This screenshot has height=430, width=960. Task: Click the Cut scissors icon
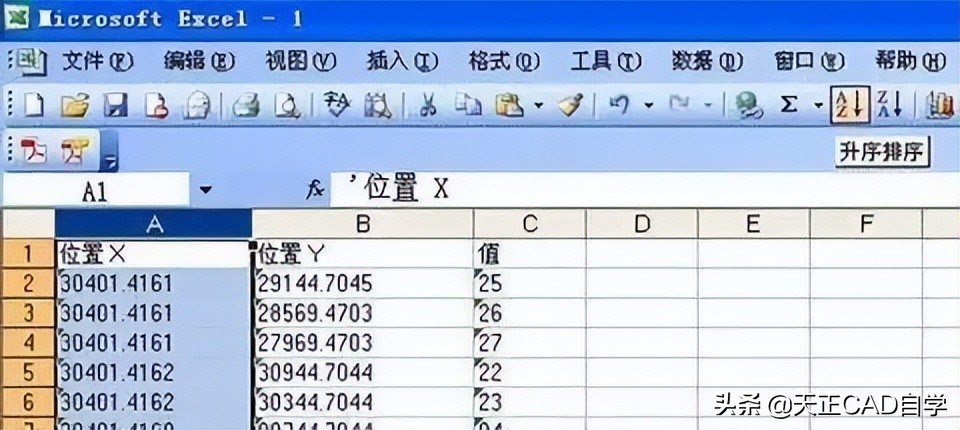click(x=428, y=107)
